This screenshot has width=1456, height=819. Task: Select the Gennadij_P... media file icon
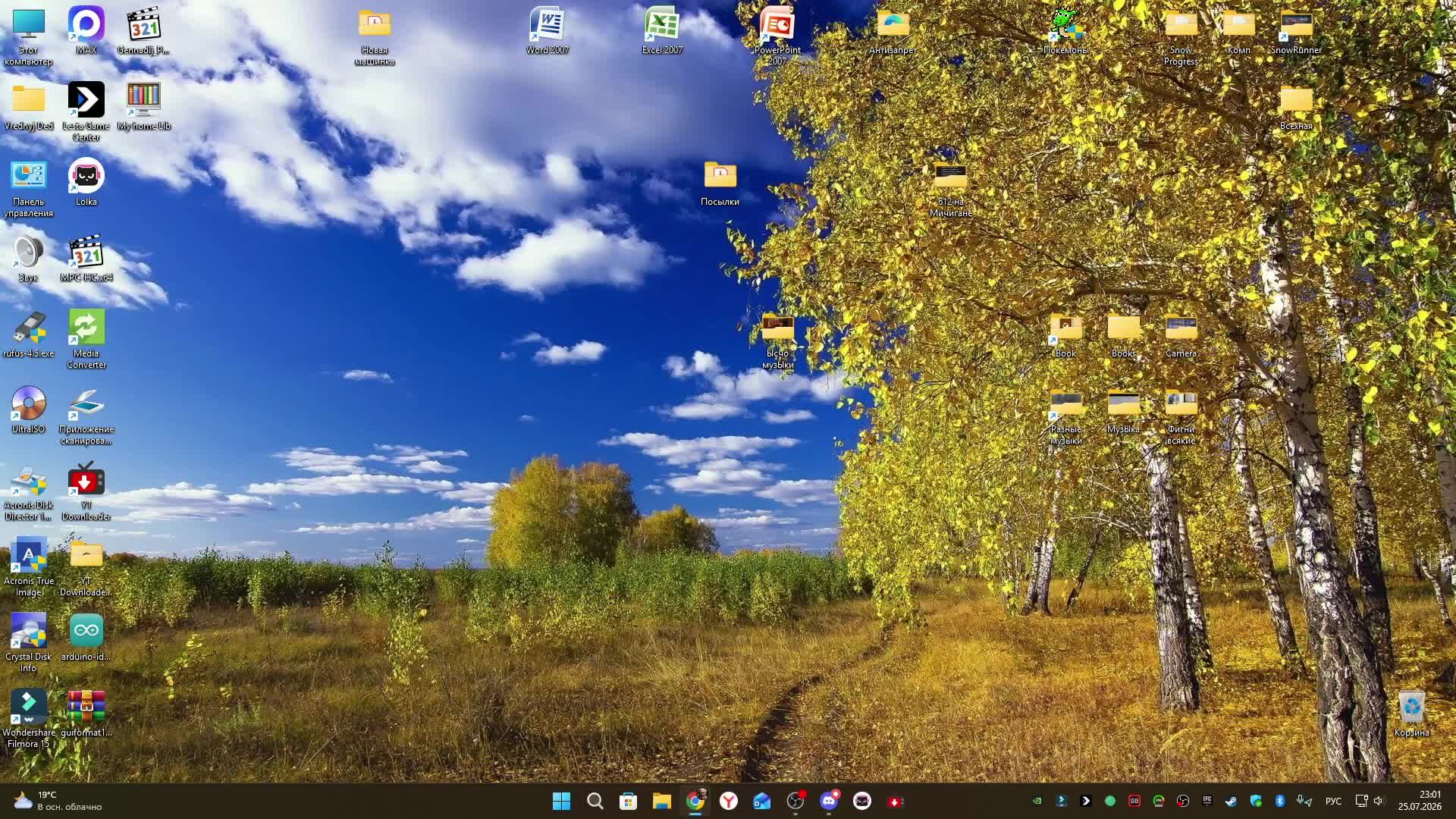pyautogui.click(x=143, y=31)
